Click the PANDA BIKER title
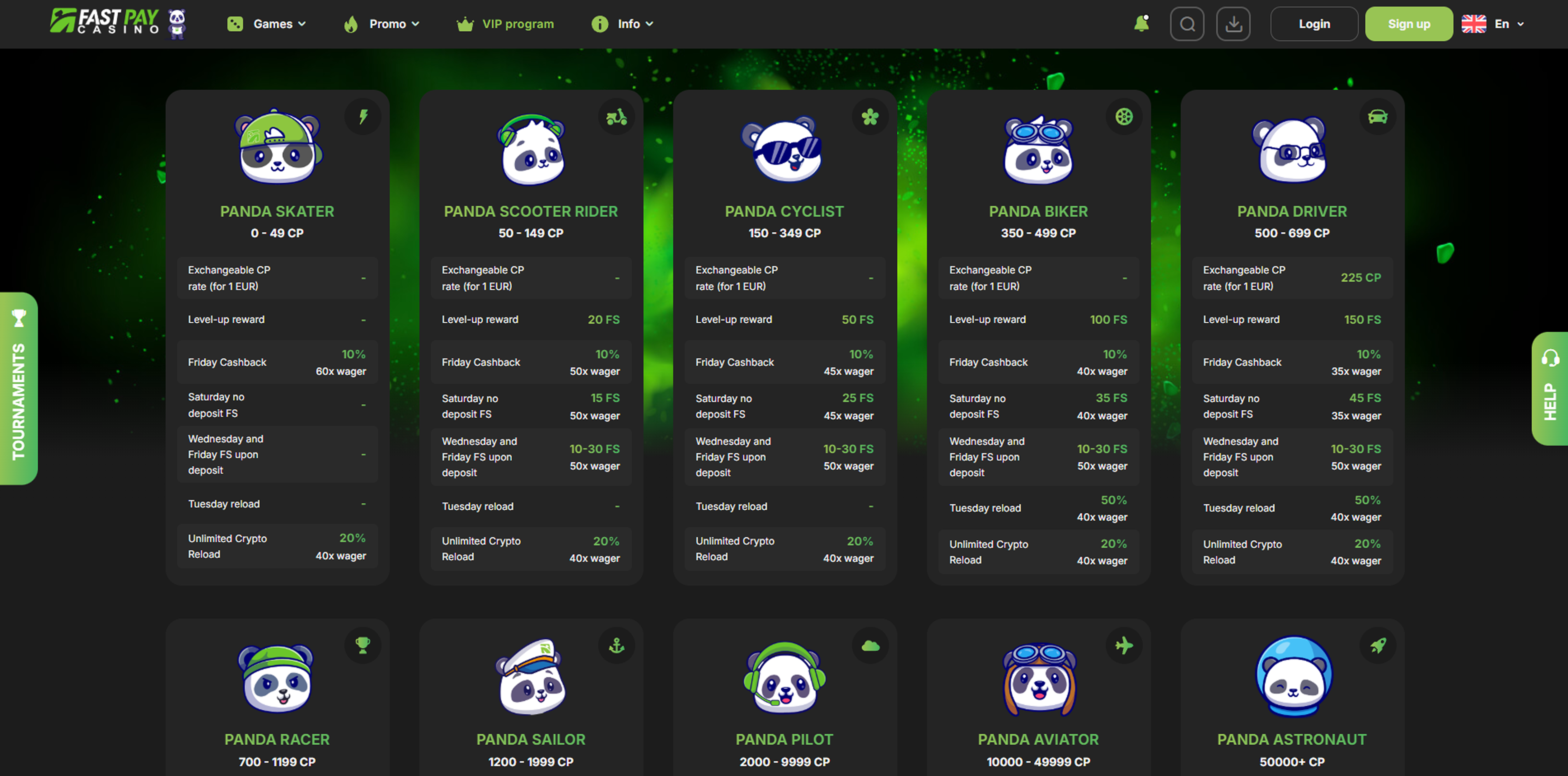Image resolution: width=1568 pixels, height=776 pixels. [1038, 211]
